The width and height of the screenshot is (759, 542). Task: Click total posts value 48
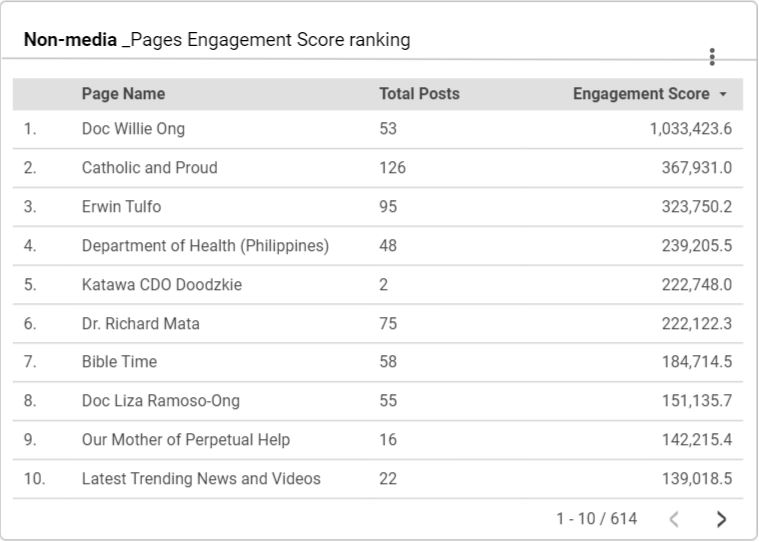[388, 246]
